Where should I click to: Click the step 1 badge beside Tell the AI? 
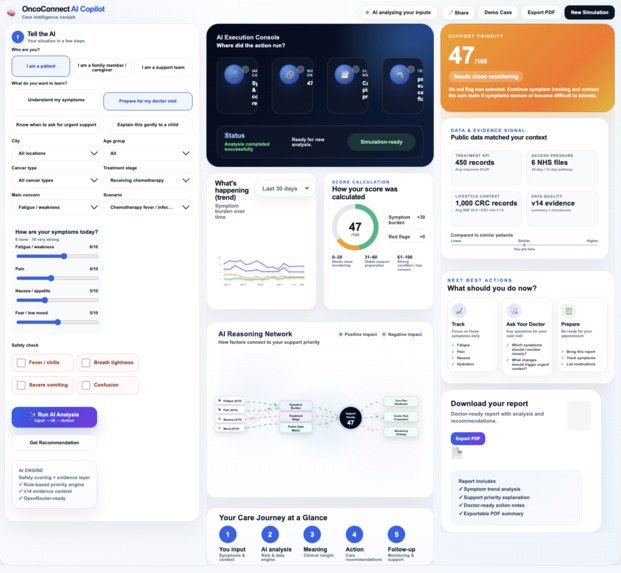pos(18,37)
